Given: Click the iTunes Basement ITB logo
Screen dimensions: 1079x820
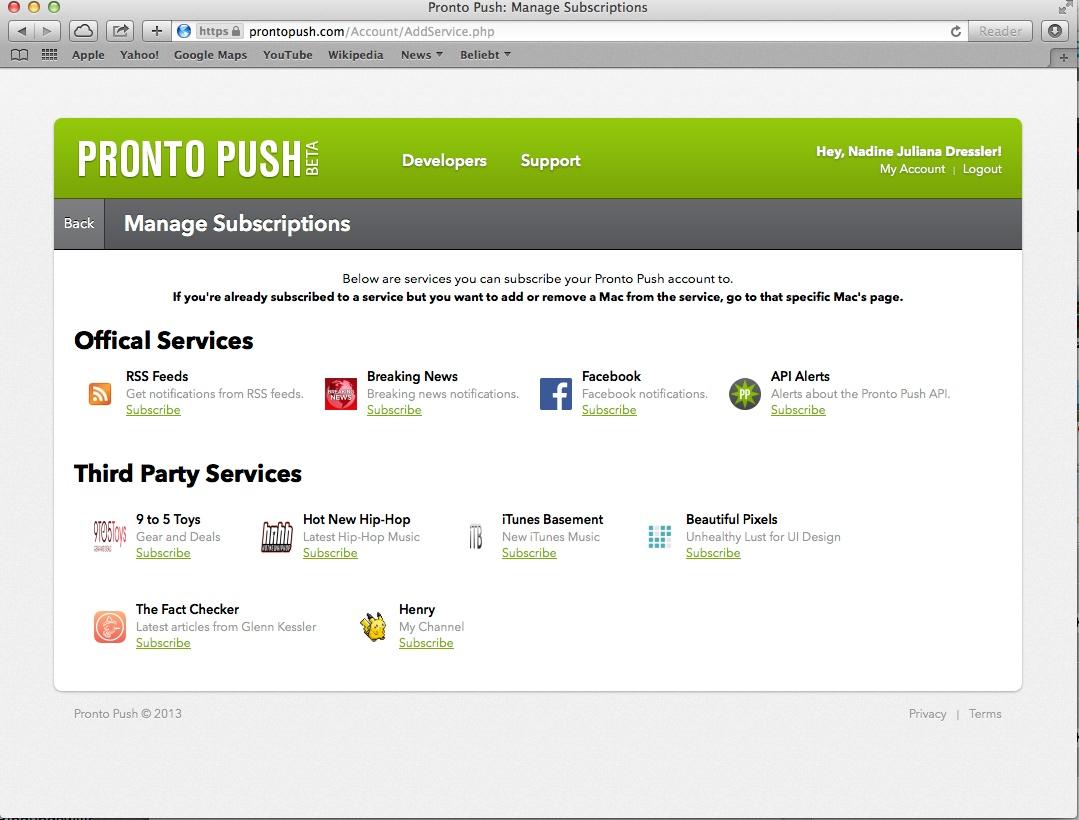Looking at the screenshot, I should click(476, 537).
